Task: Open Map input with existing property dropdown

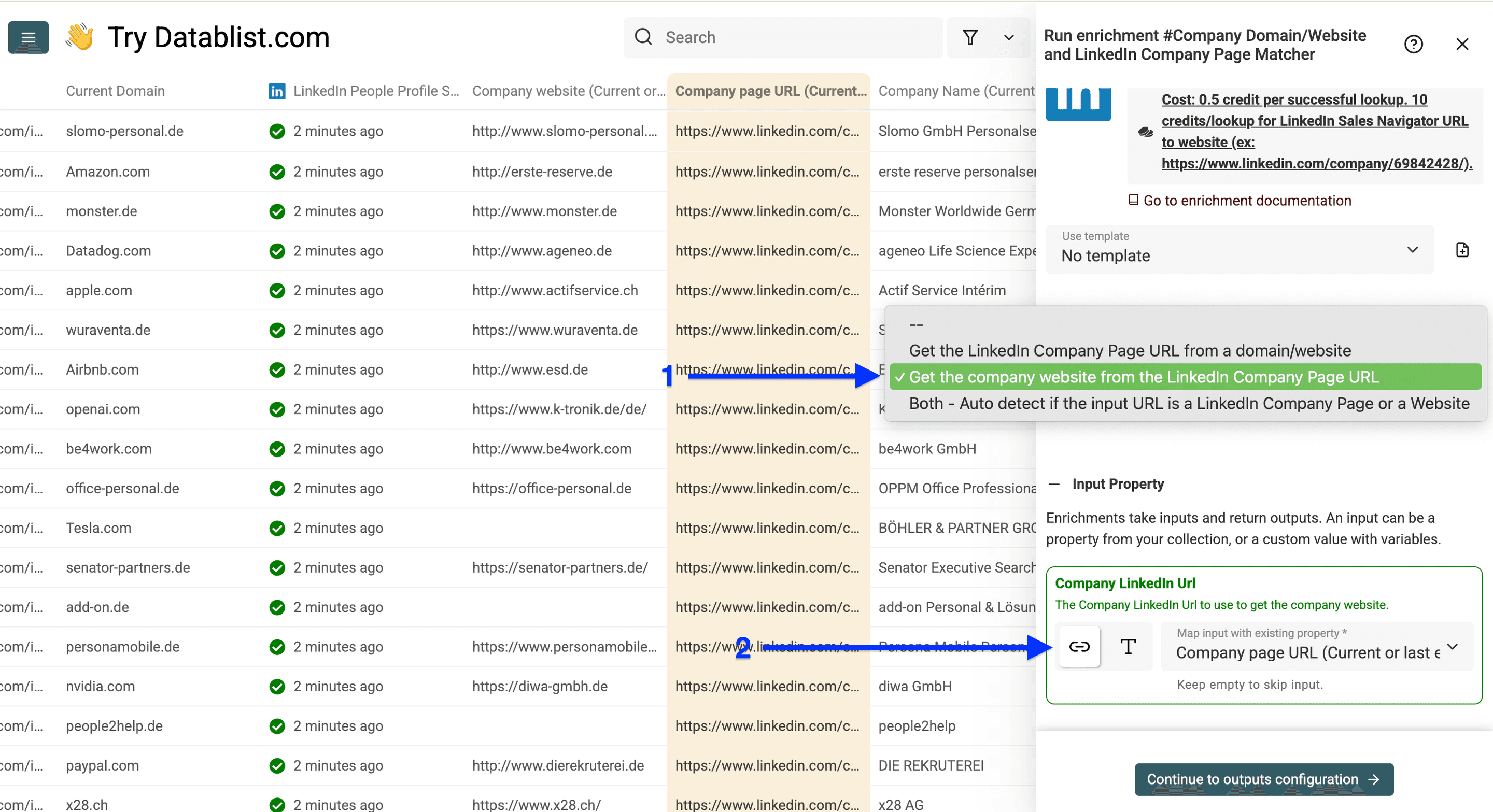Action: click(1316, 646)
